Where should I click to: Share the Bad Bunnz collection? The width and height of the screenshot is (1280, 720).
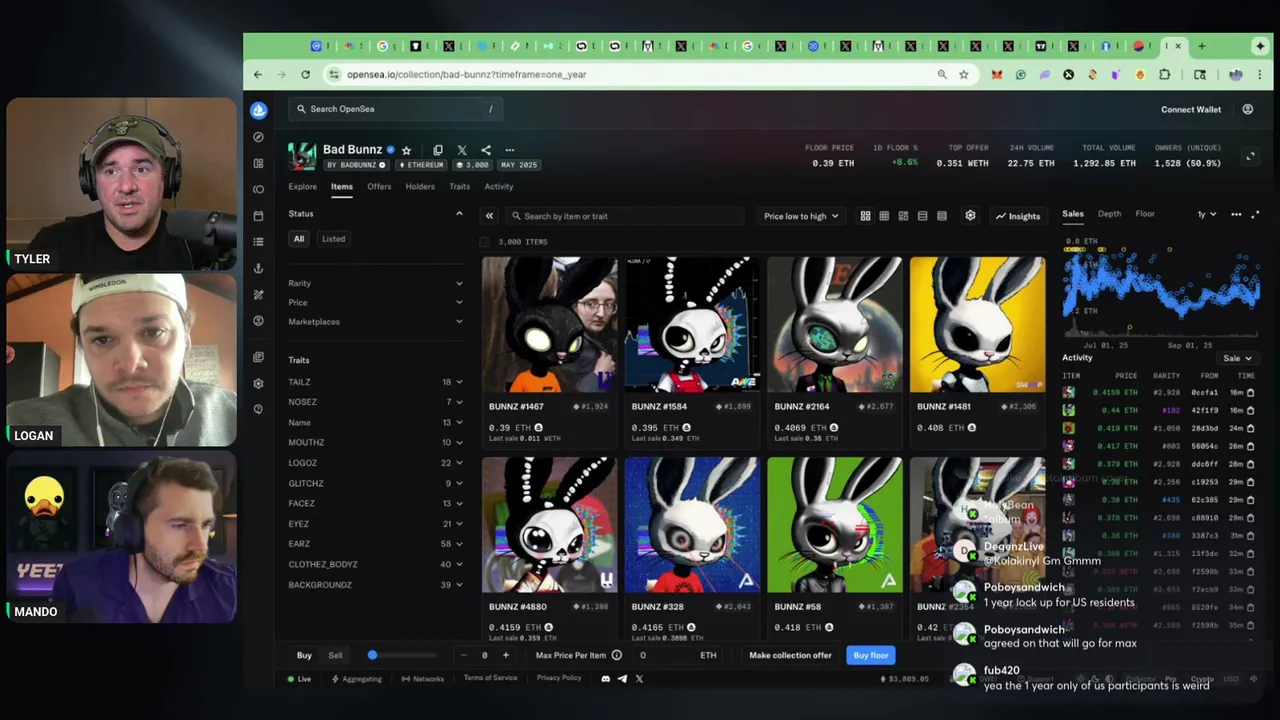[486, 150]
